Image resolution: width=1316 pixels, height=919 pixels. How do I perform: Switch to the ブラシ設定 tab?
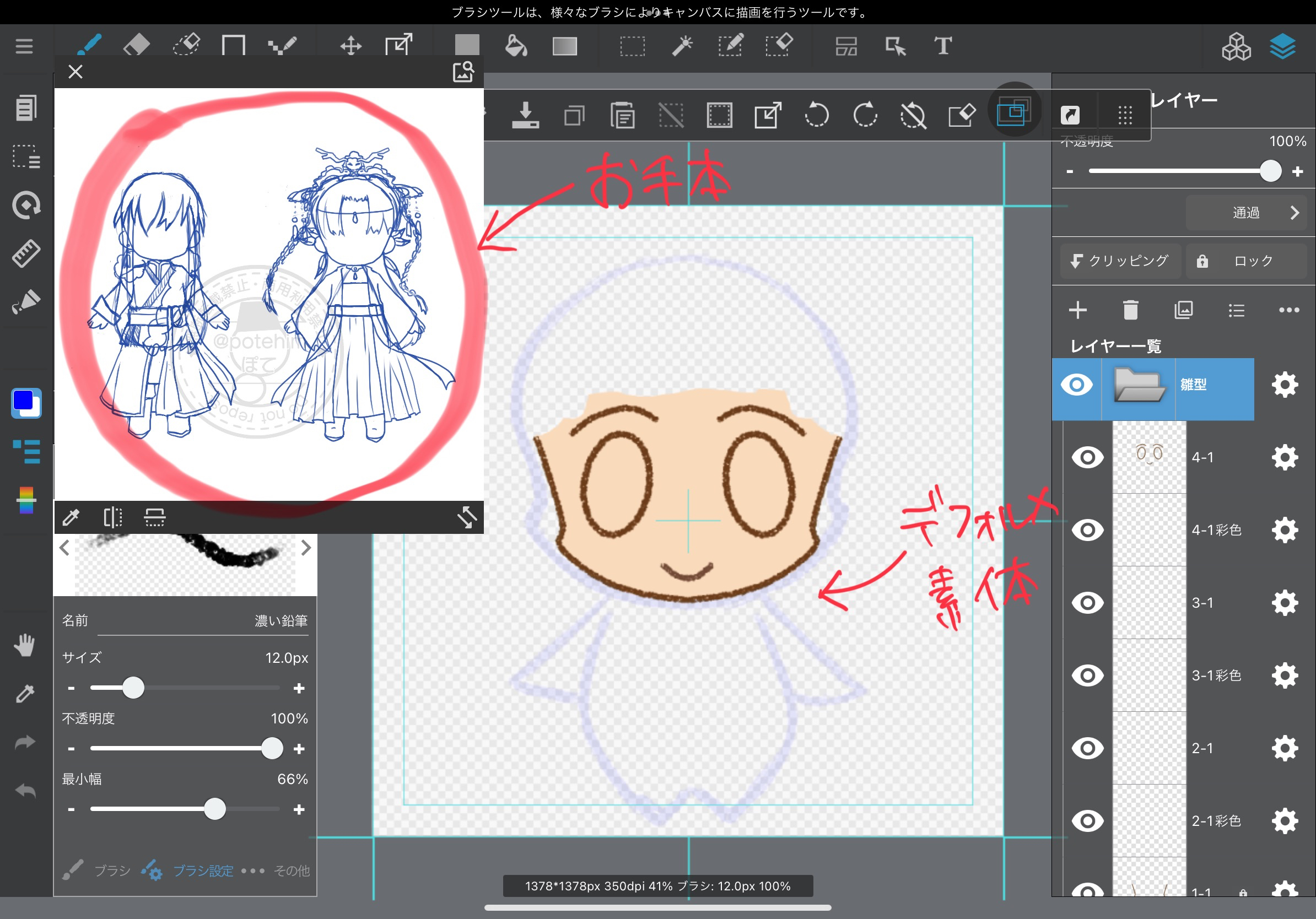coord(202,871)
